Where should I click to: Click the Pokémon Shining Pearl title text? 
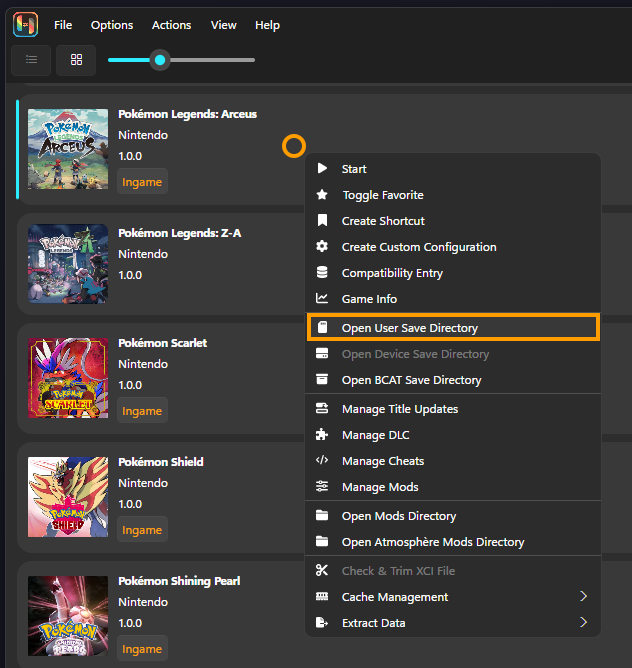179,581
